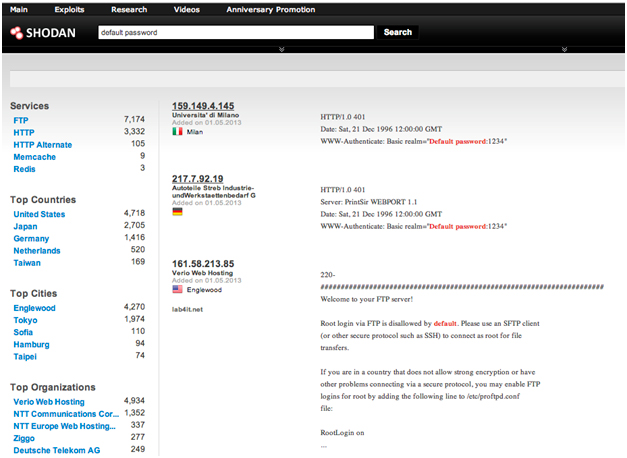Click the Search button
The image size is (627, 458).
pos(397,32)
